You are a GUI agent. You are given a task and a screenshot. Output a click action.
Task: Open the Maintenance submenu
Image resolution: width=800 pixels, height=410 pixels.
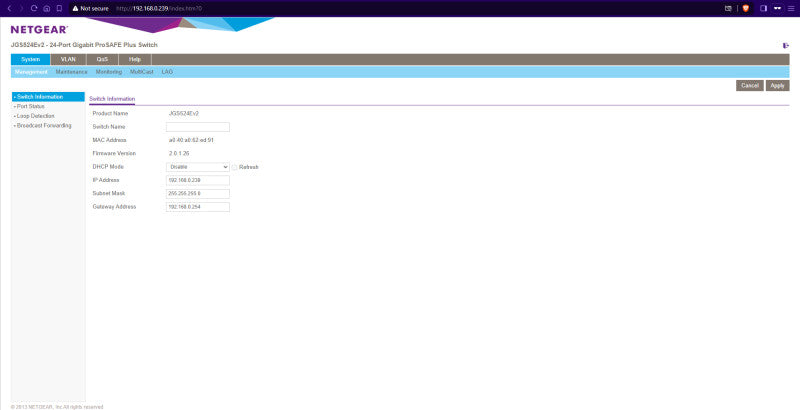71,72
